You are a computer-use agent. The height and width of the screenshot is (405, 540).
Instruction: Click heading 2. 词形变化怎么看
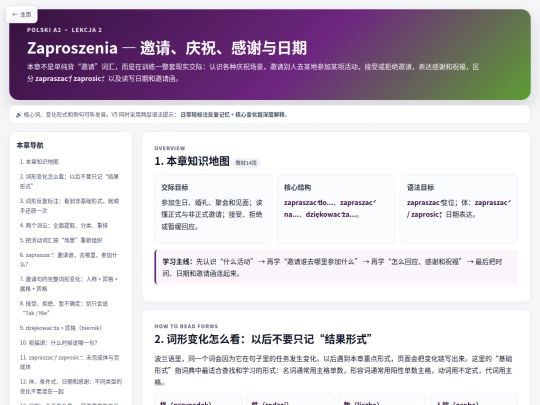(263, 339)
